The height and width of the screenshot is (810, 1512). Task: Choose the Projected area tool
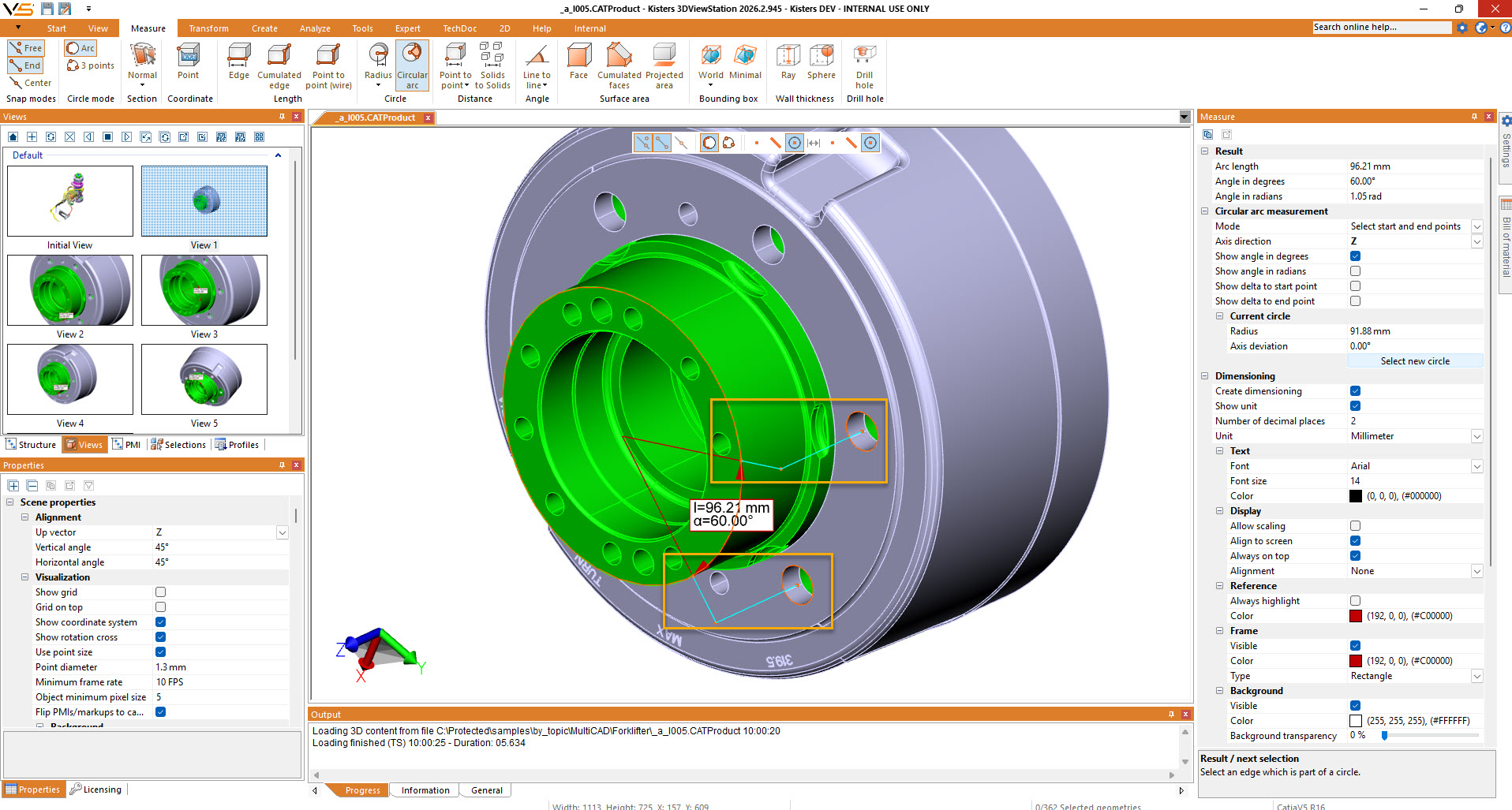click(664, 65)
